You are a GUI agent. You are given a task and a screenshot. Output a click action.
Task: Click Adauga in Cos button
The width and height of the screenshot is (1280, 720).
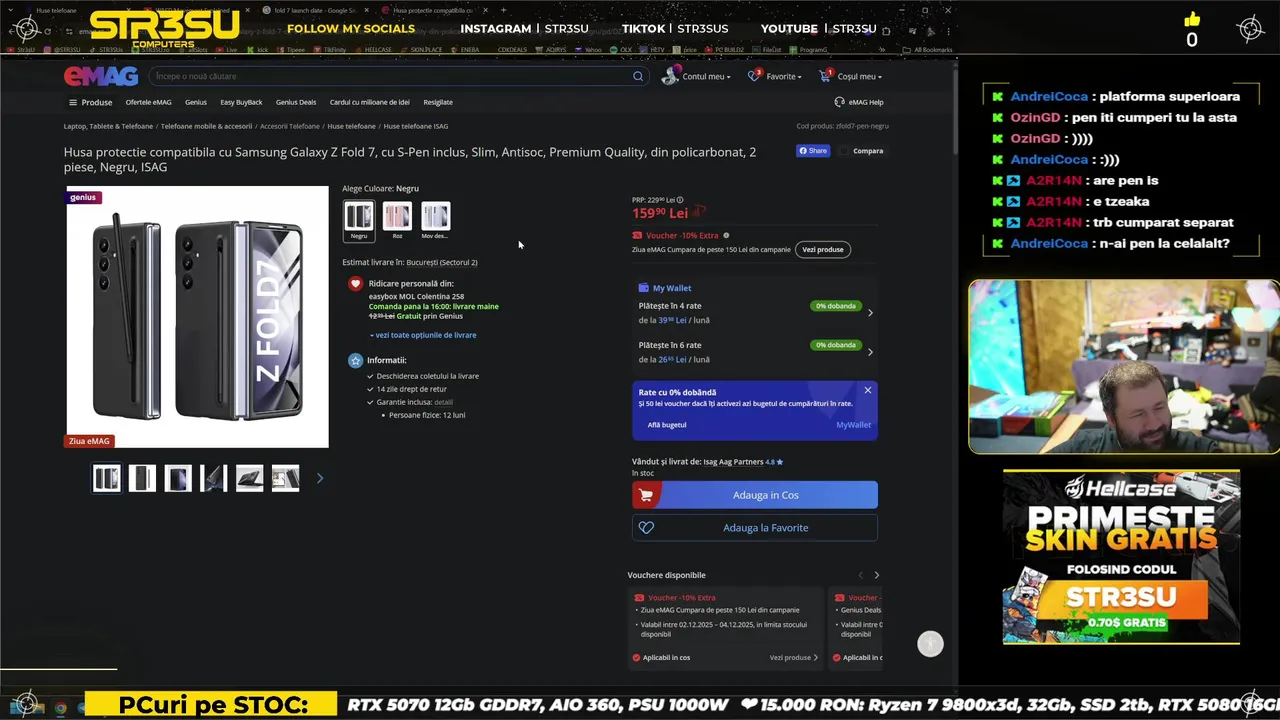[755, 495]
